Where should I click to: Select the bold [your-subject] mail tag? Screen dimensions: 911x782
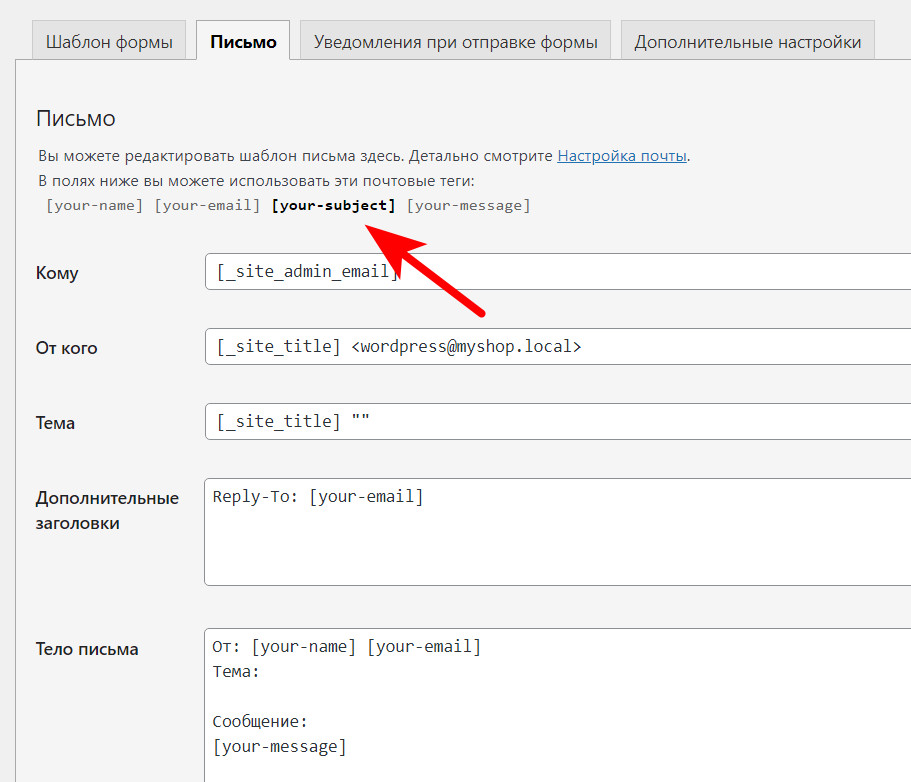[333, 206]
